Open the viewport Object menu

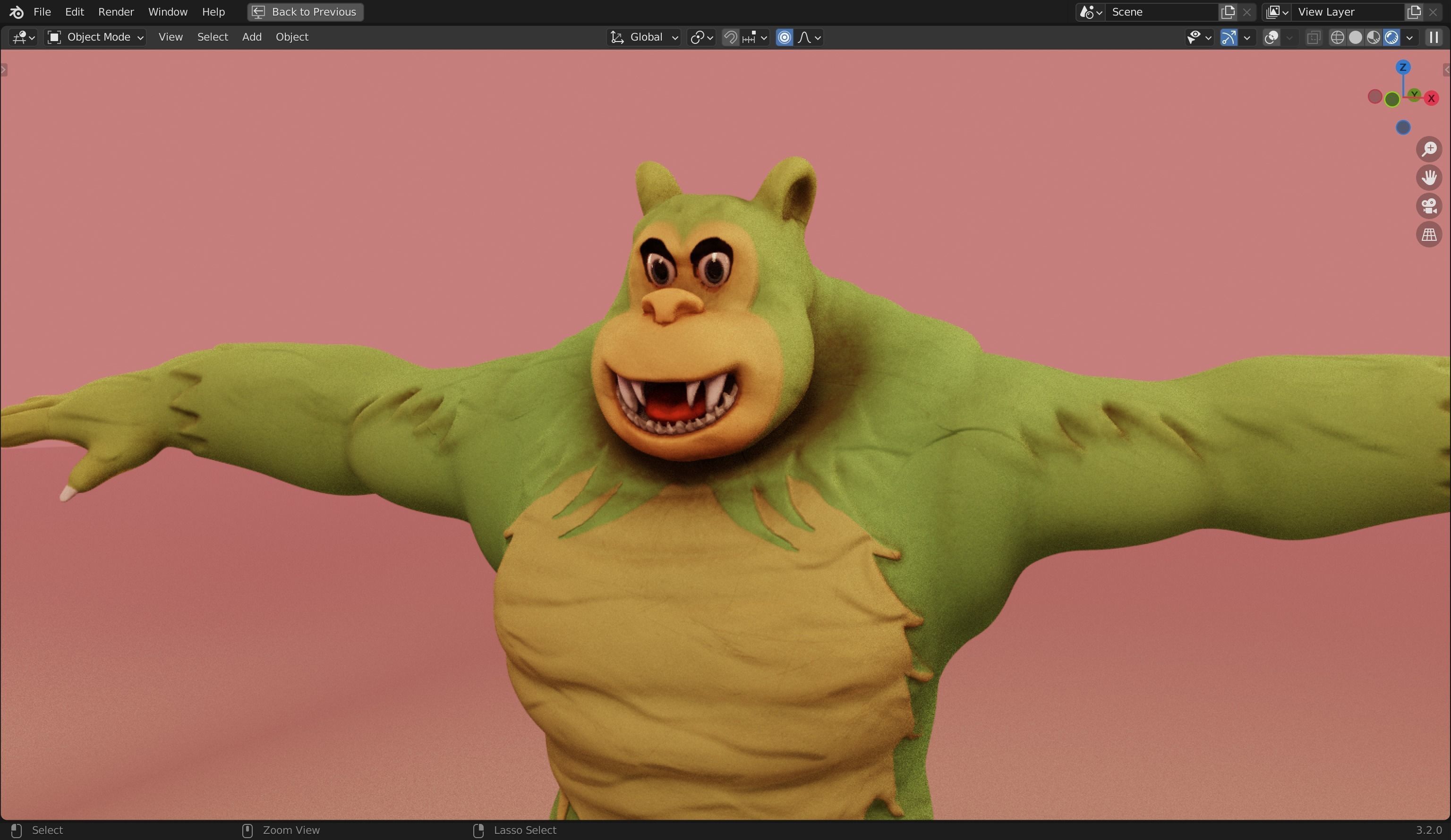pyautogui.click(x=292, y=37)
